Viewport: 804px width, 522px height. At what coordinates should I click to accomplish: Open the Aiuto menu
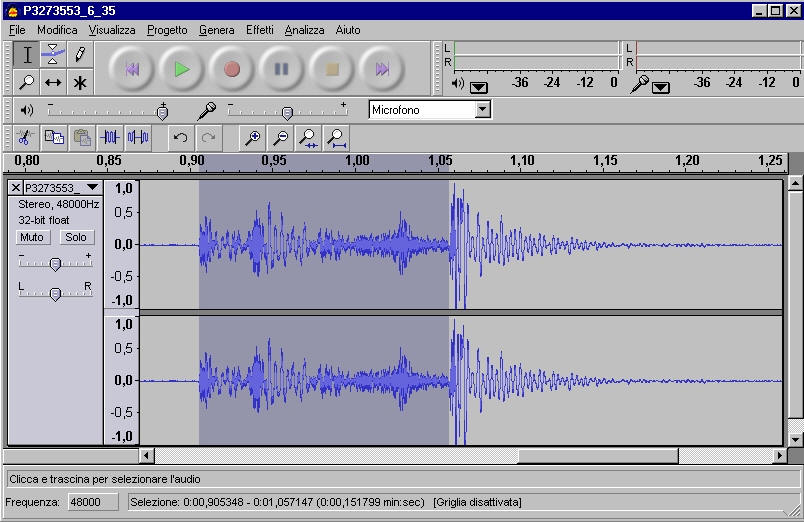coord(348,30)
